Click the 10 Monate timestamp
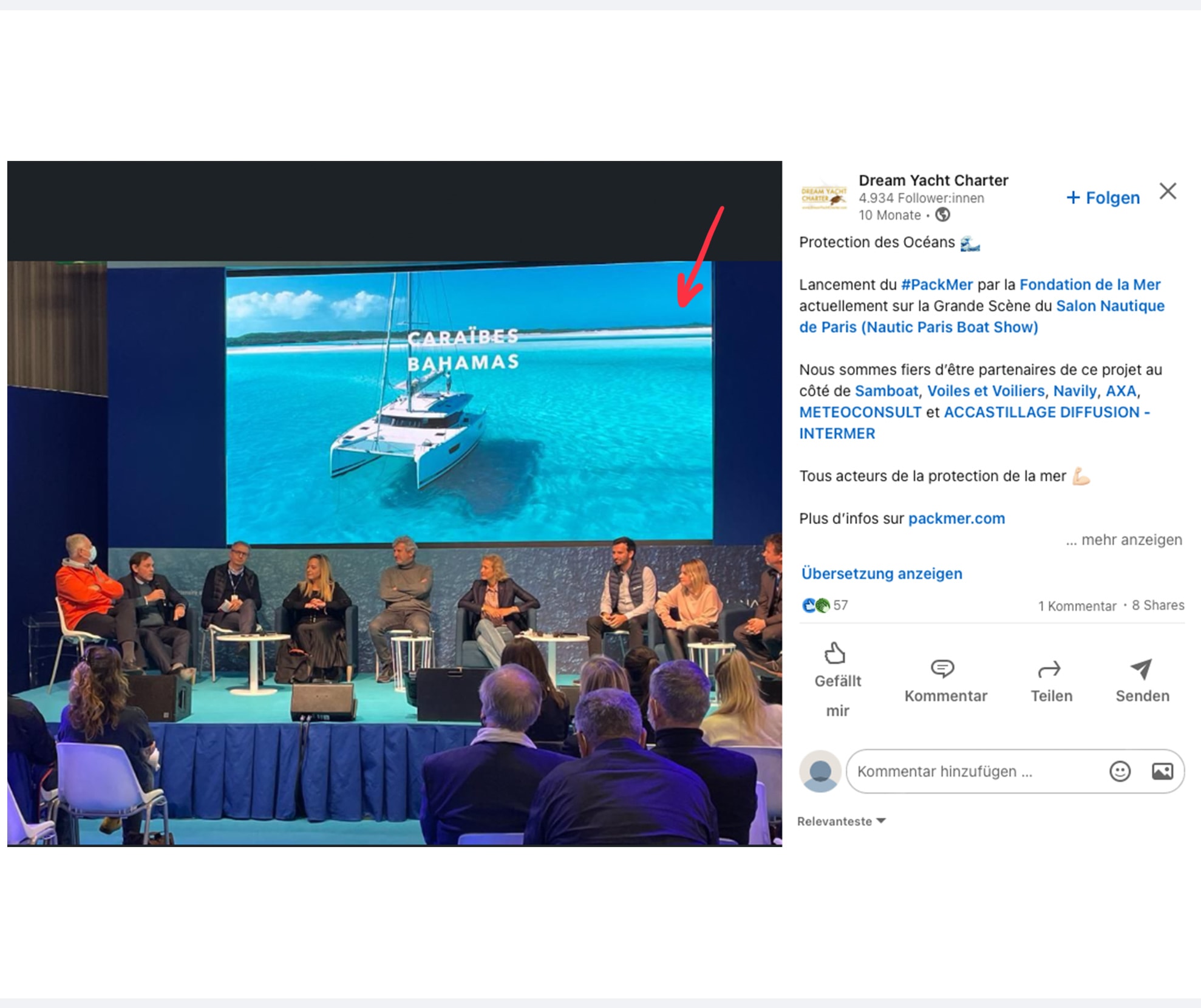 [890, 215]
